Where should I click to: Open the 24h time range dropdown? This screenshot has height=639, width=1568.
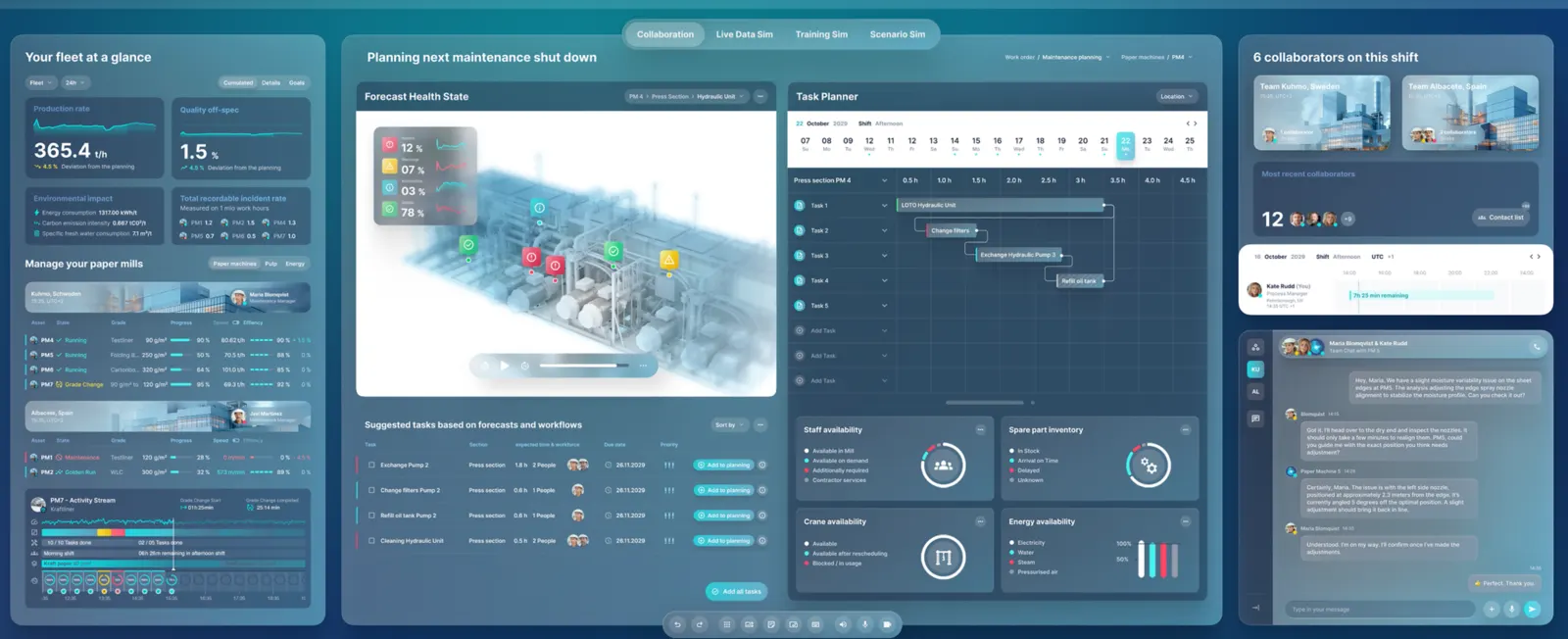(74, 83)
